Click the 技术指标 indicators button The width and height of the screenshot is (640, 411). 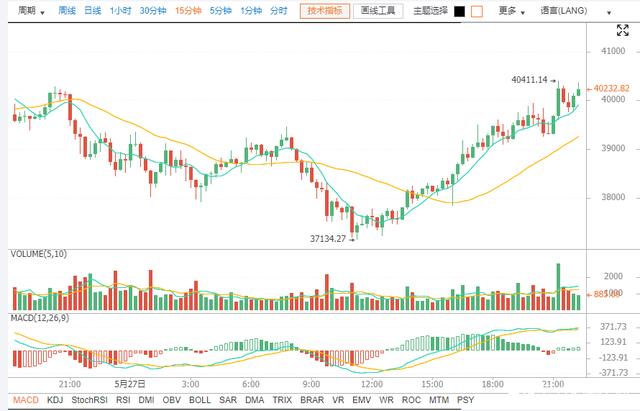coord(325,11)
